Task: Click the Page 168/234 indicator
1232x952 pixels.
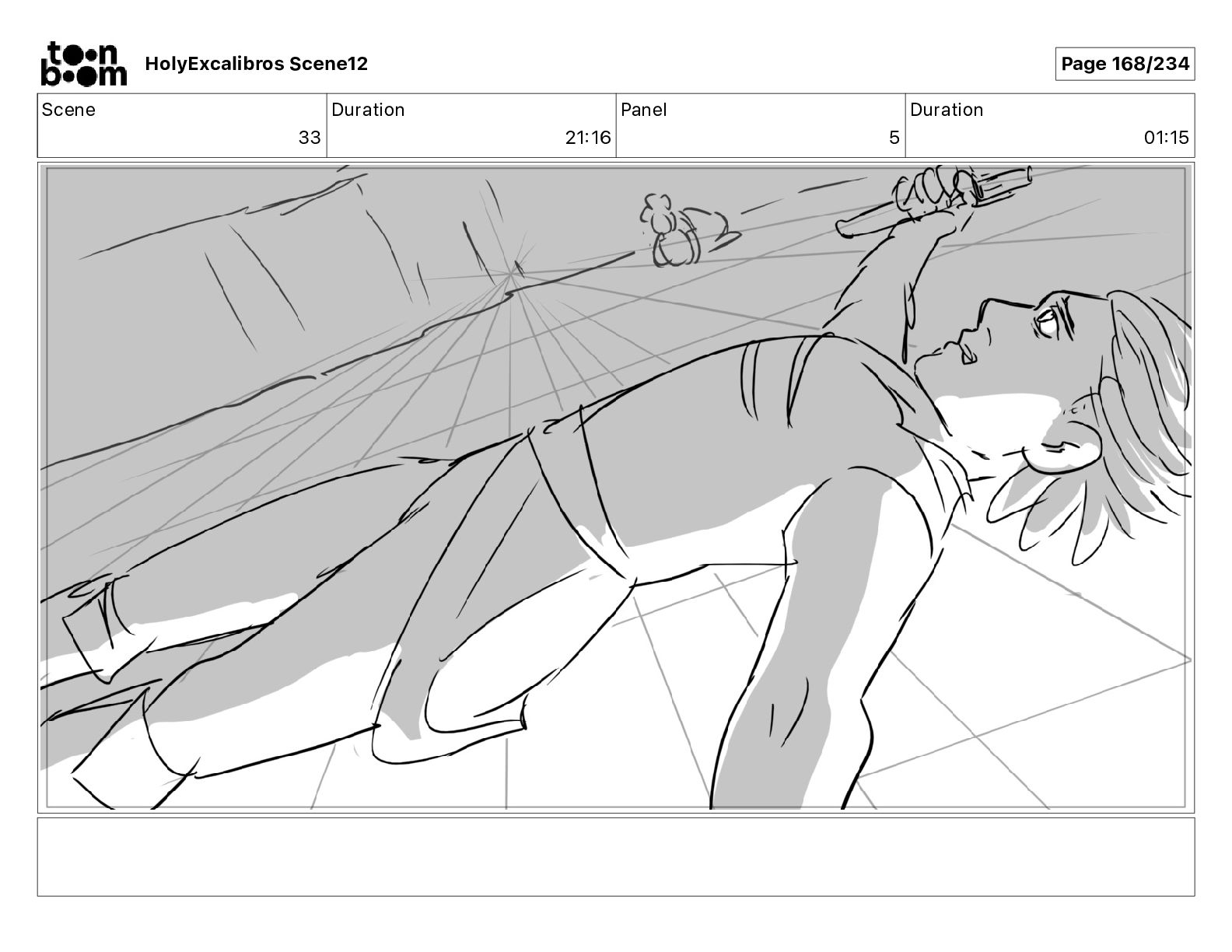Action: point(1125,64)
